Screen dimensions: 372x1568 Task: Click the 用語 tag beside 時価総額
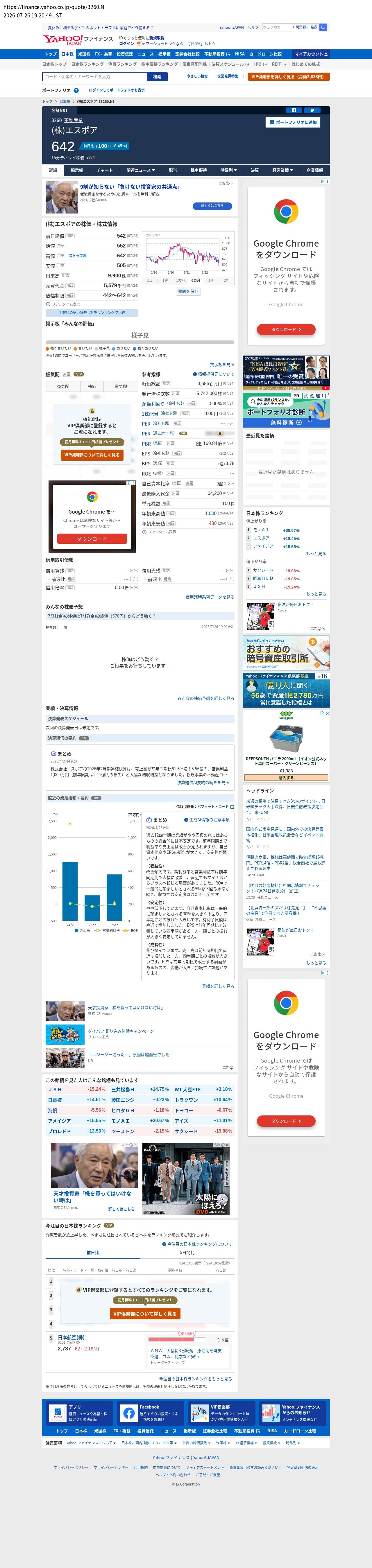point(166,383)
